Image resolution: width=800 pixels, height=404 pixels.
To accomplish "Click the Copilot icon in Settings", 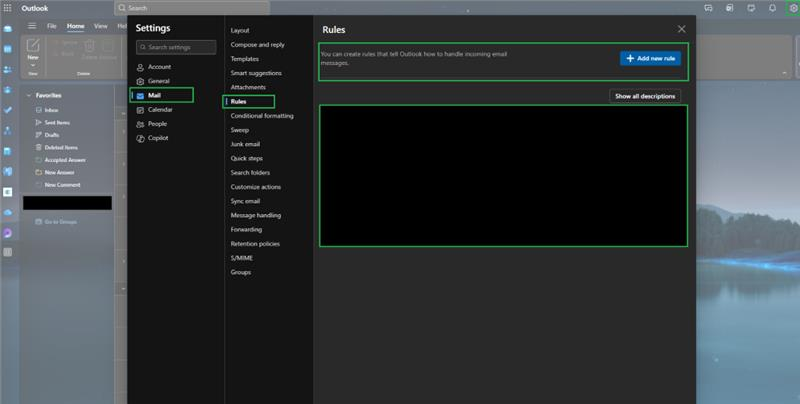I will coord(140,138).
